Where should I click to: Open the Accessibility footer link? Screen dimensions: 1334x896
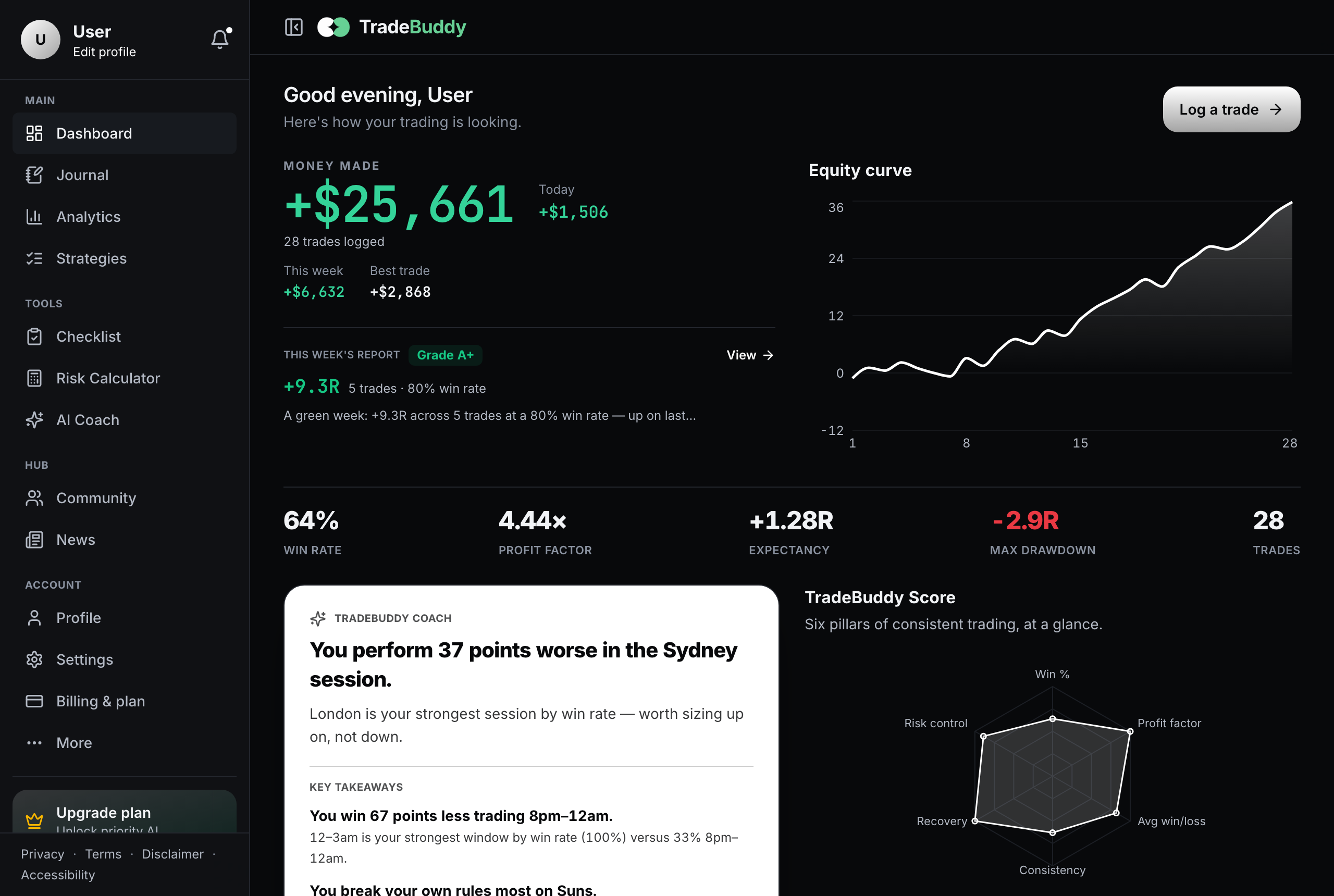coord(58,876)
